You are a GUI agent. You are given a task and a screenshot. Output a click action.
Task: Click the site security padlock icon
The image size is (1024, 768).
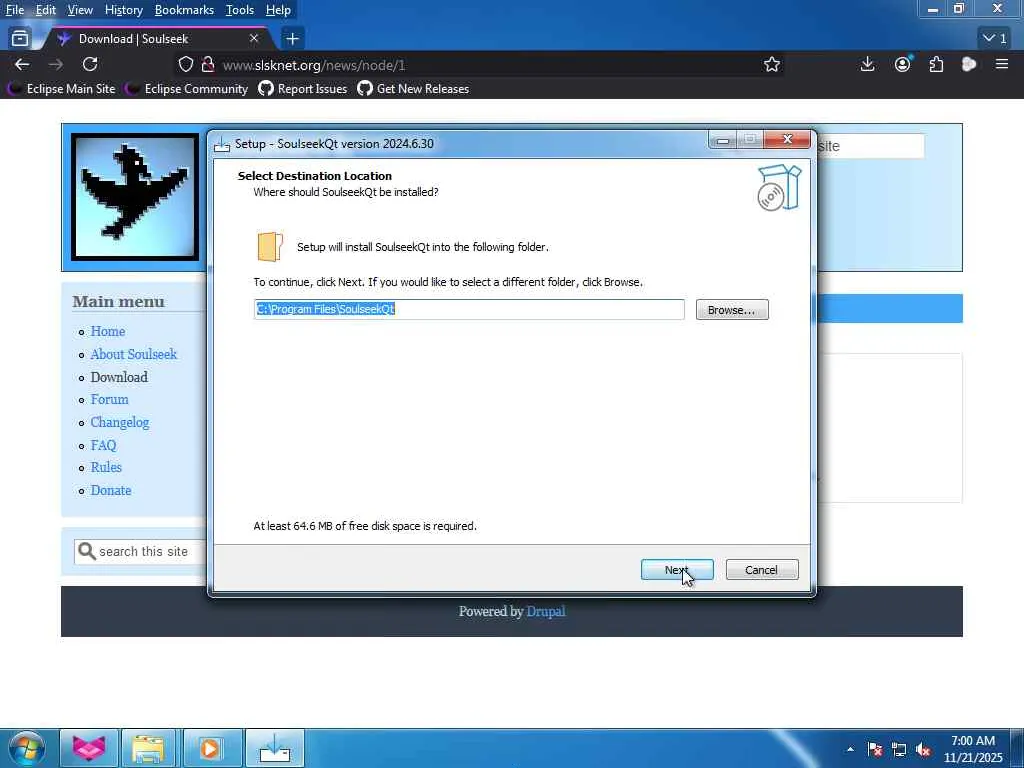point(208,65)
